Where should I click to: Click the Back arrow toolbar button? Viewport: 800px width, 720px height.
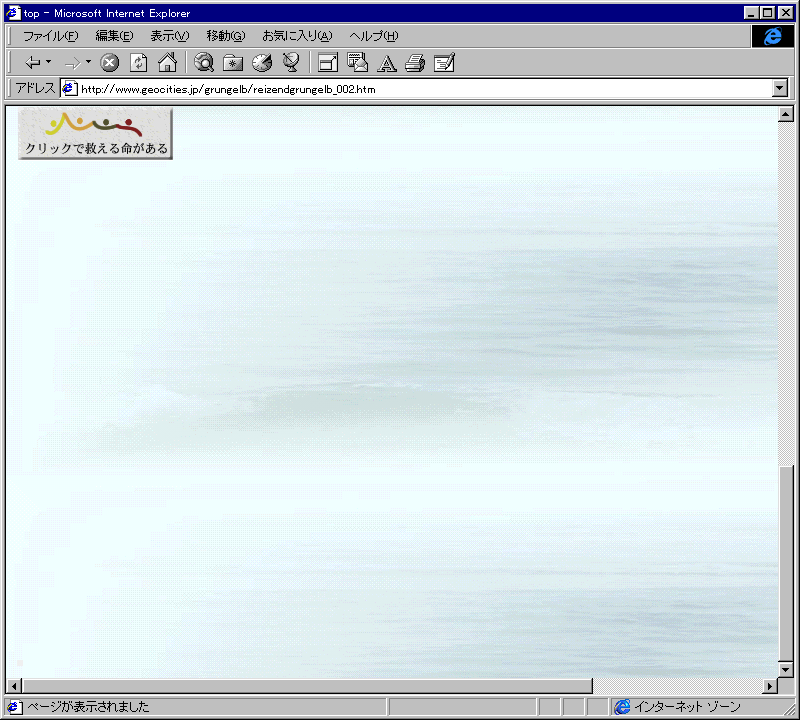click(x=33, y=63)
